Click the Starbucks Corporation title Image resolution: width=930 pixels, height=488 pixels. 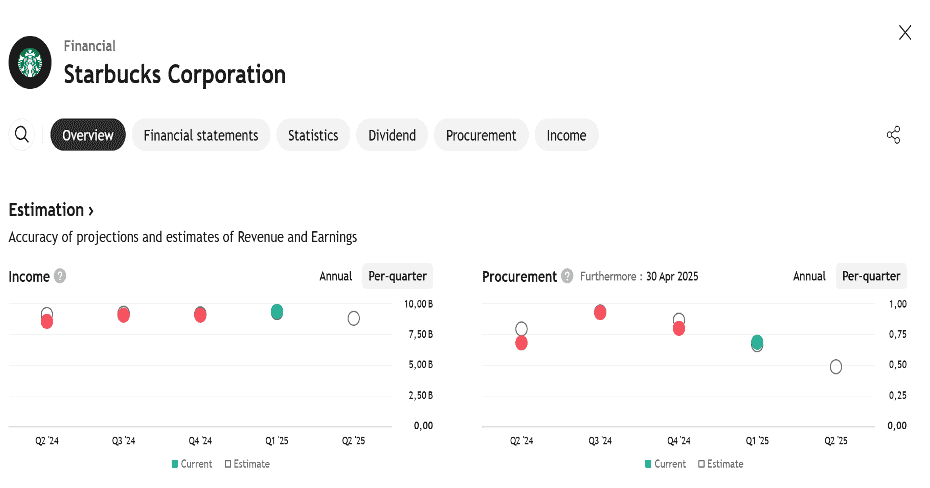pyautogui.click(x=174, y=75)
